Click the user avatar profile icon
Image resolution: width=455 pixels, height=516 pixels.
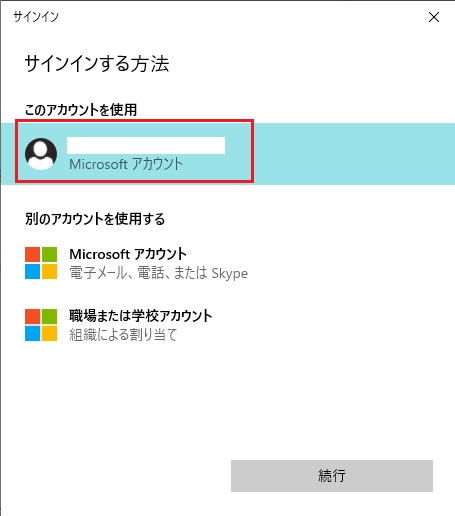[x=41, y=154]
